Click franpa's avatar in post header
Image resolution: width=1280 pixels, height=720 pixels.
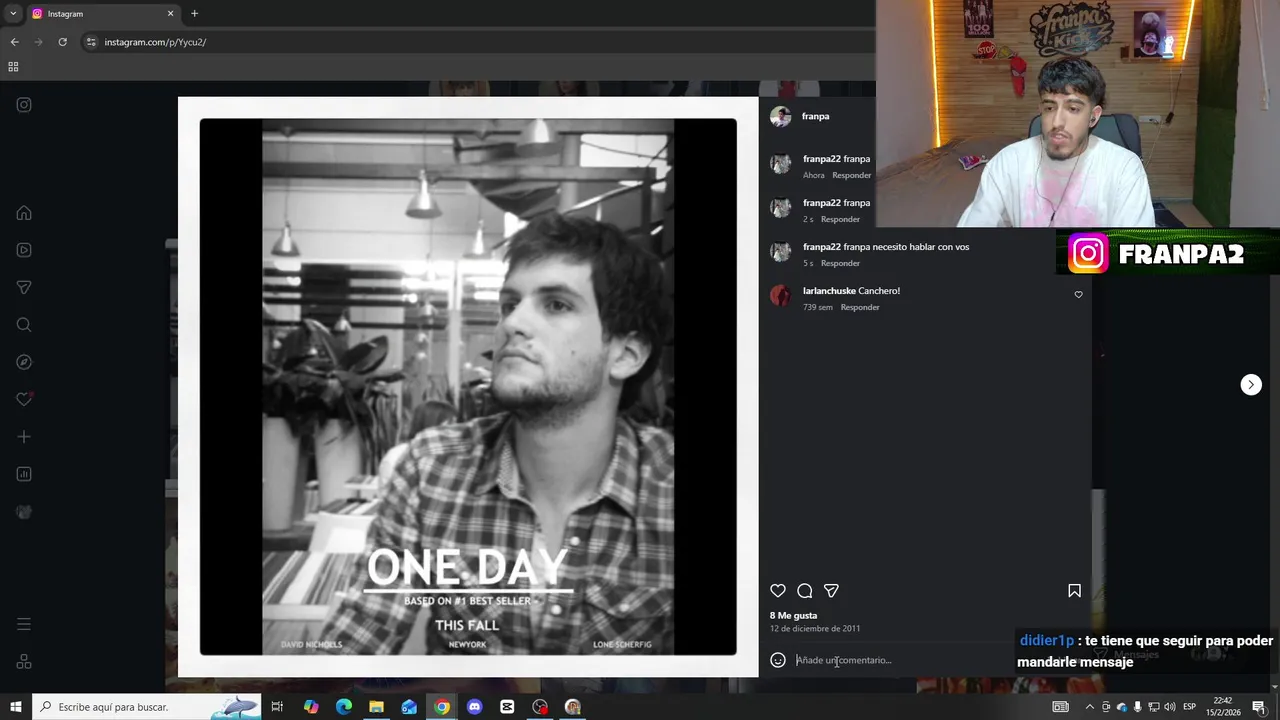(781, 116)
